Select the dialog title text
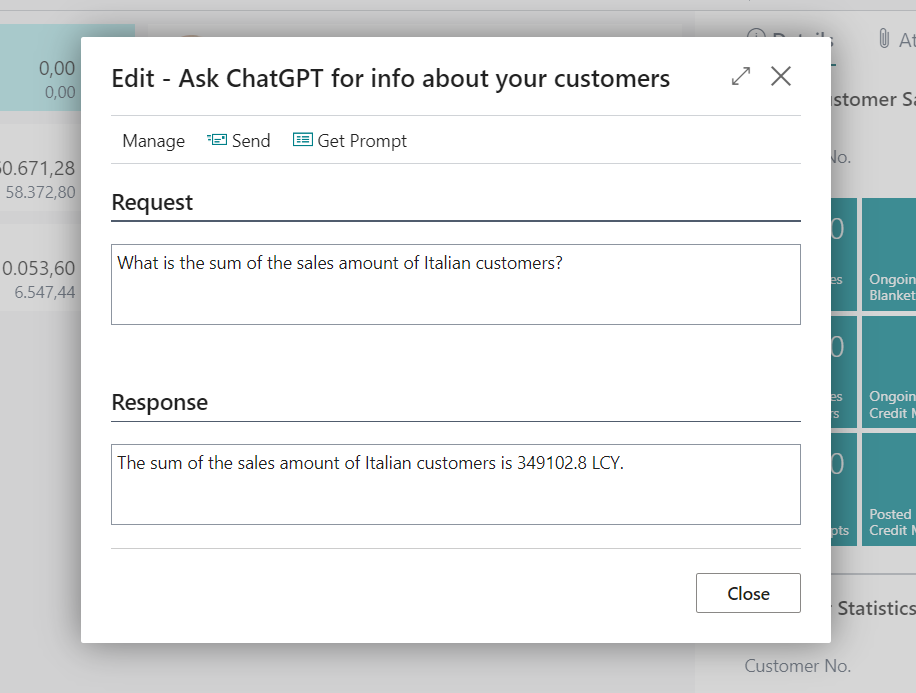 390,78
